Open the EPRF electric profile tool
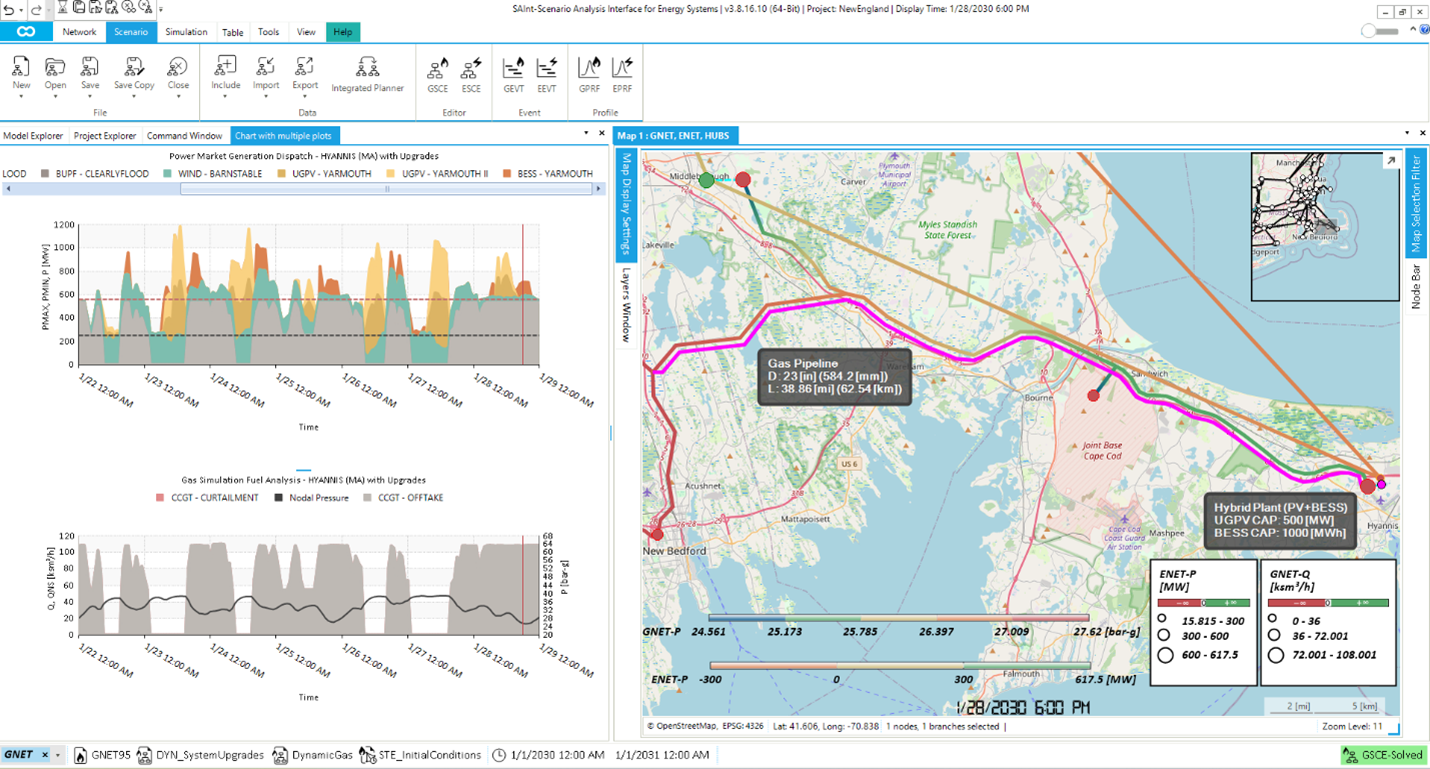 tap(622, 72)
